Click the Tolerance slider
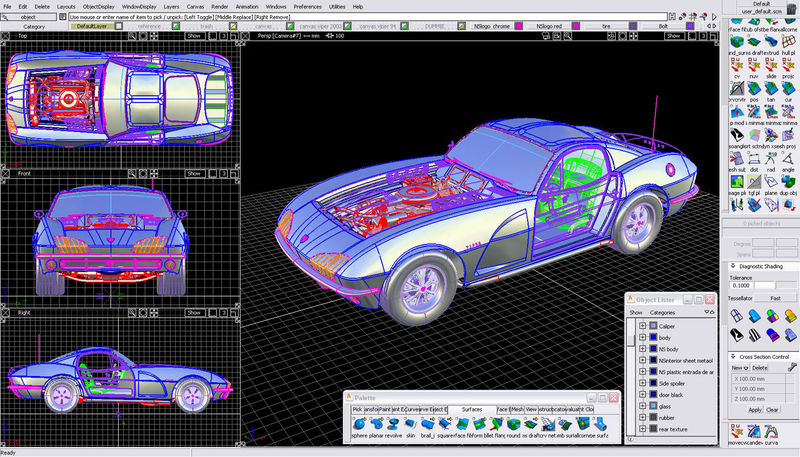The height and width of the screenshot is (457, 800). click(775, 286)
